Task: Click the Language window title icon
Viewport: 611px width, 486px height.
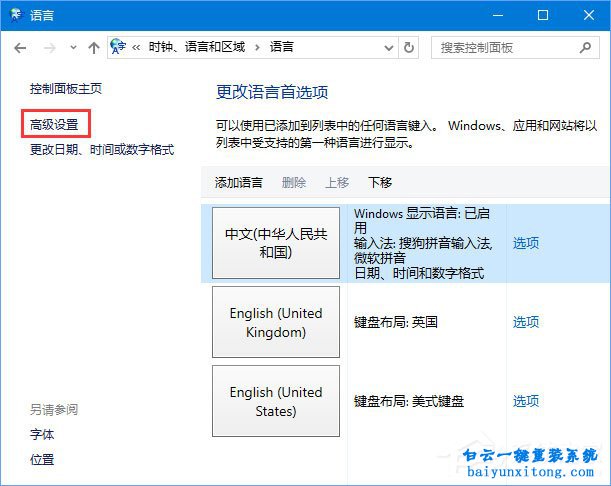Action: pos(16,15)
